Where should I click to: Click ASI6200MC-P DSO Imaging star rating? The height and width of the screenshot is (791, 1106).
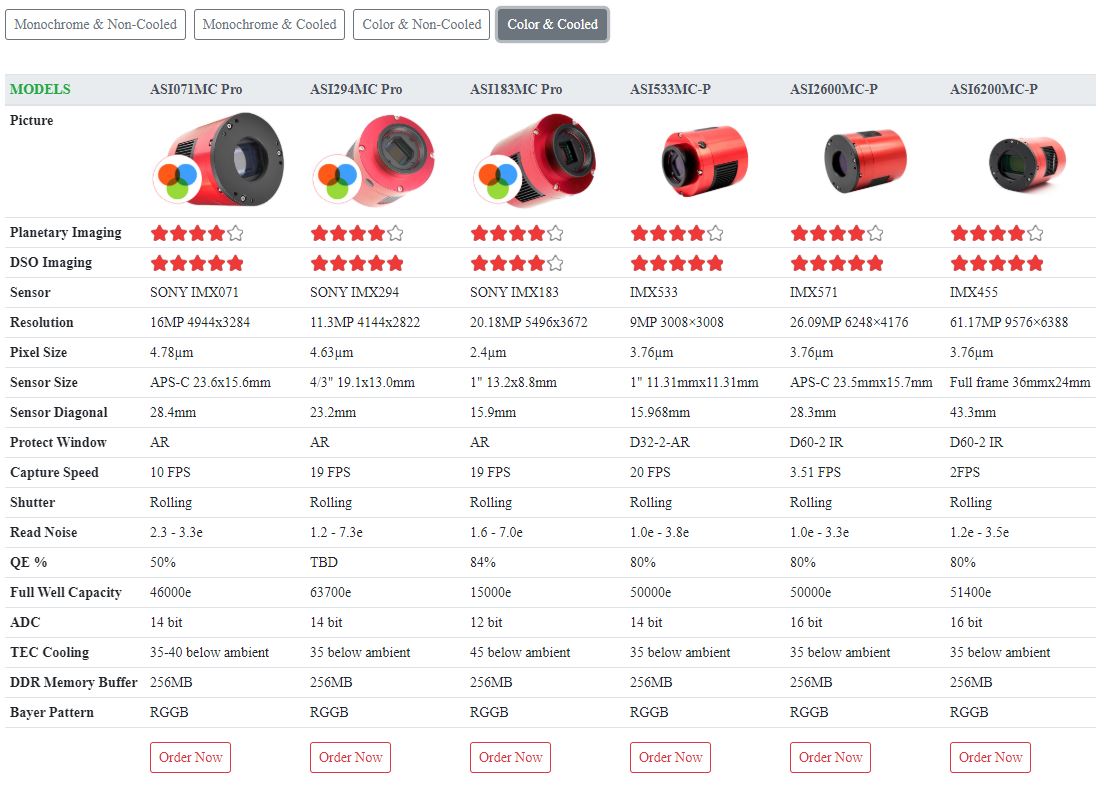(x=997, y=263)
